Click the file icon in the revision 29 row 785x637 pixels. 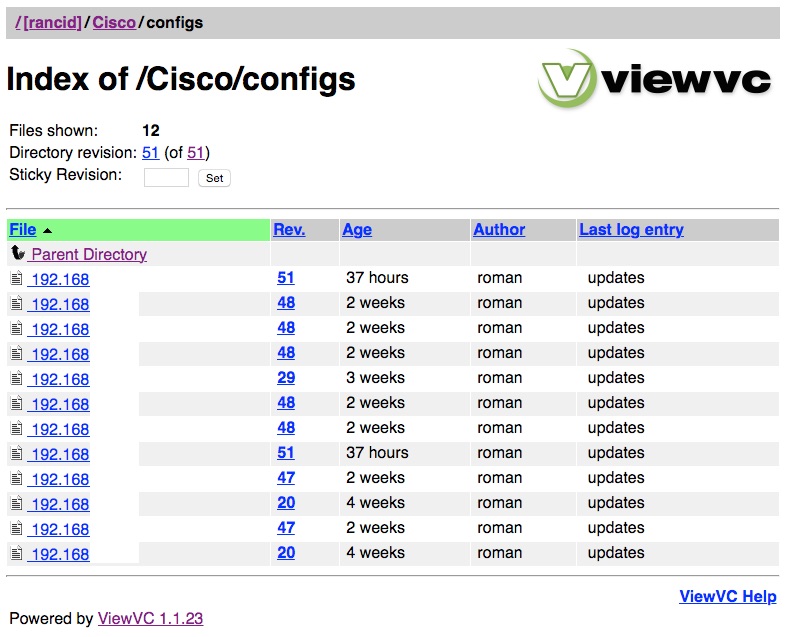(x=16, y=379)
